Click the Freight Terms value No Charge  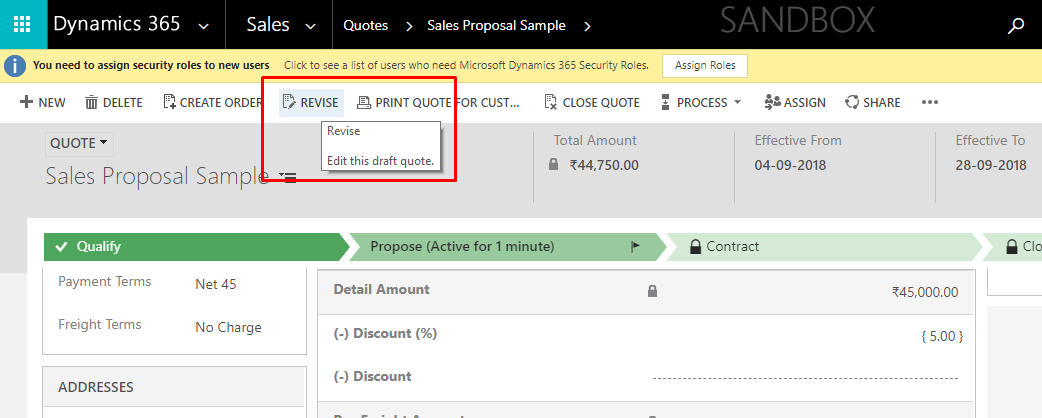tap(229, 328)
